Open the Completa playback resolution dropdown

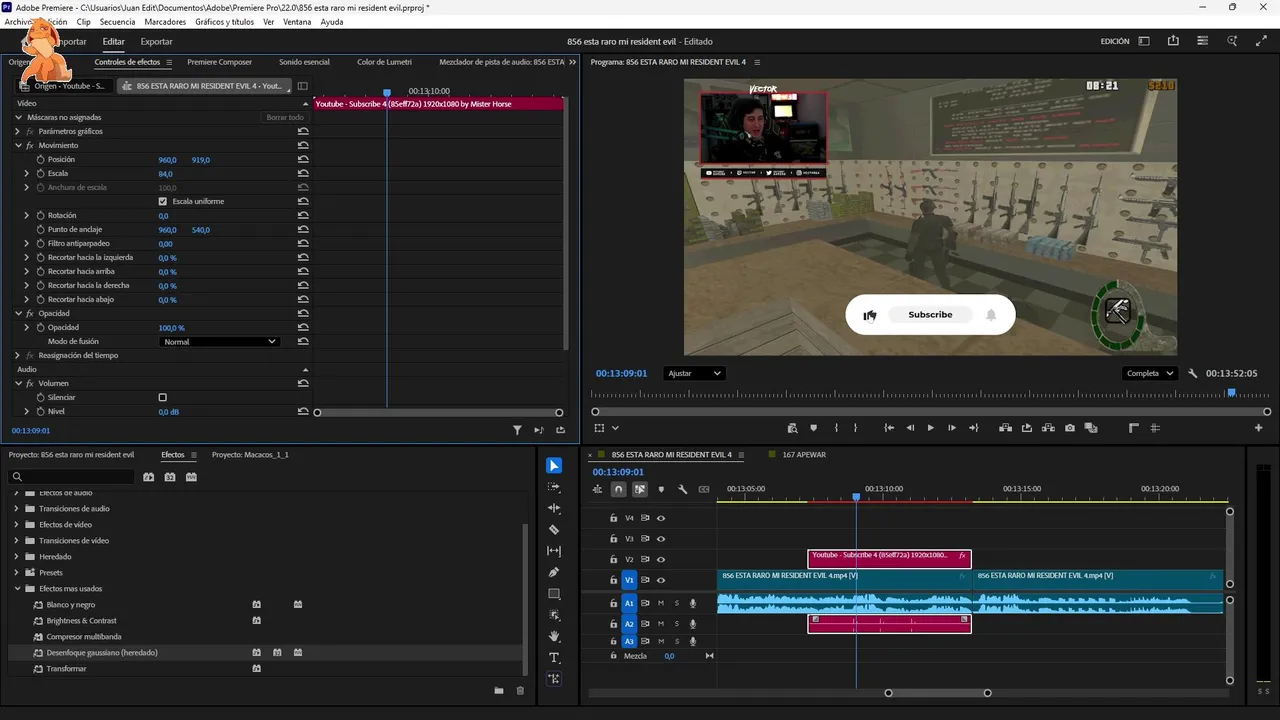[1150, 374]
